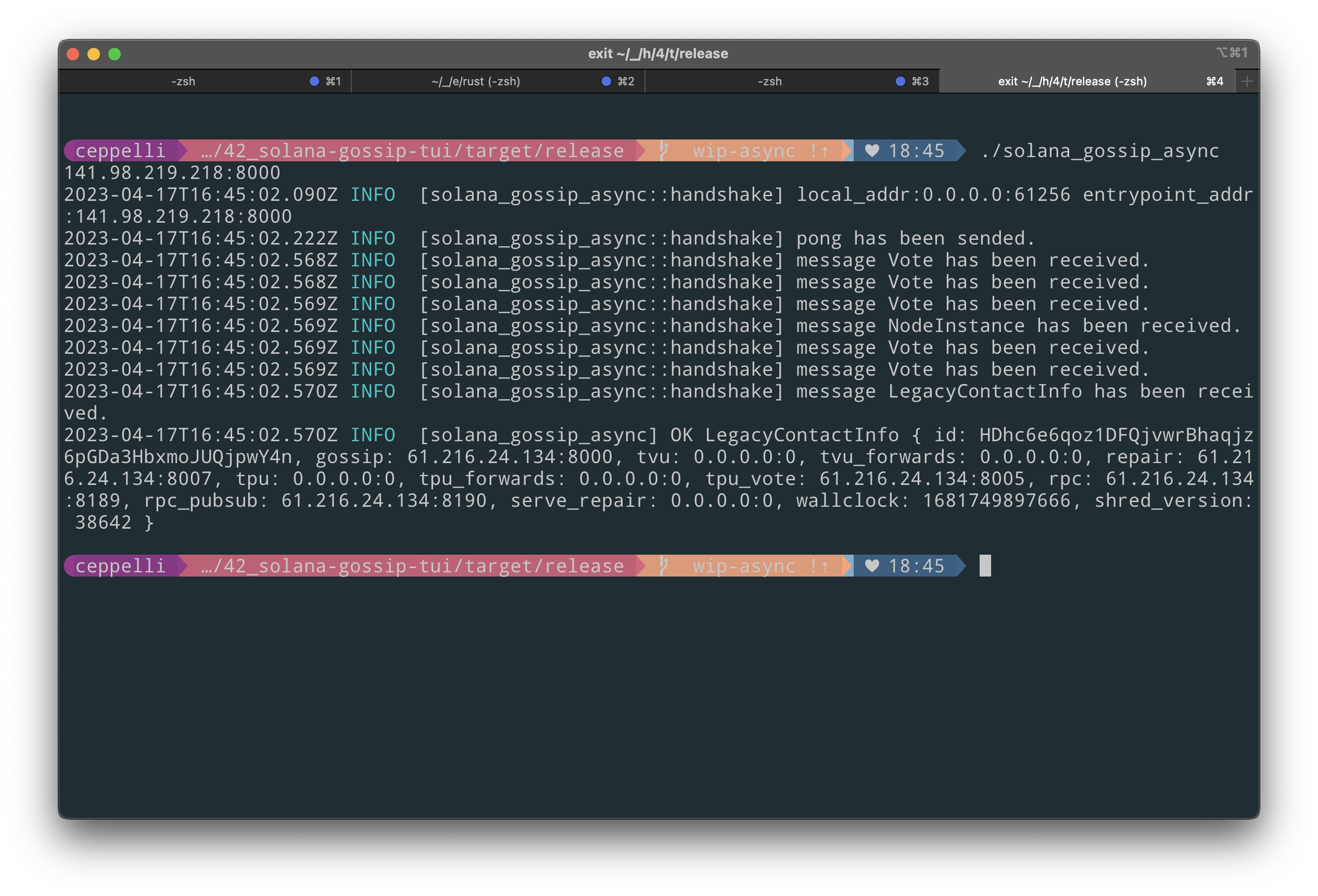Click the block cursor at bottom prompt
Viewport: 1318px width, 896px height.
click(985, 566)
